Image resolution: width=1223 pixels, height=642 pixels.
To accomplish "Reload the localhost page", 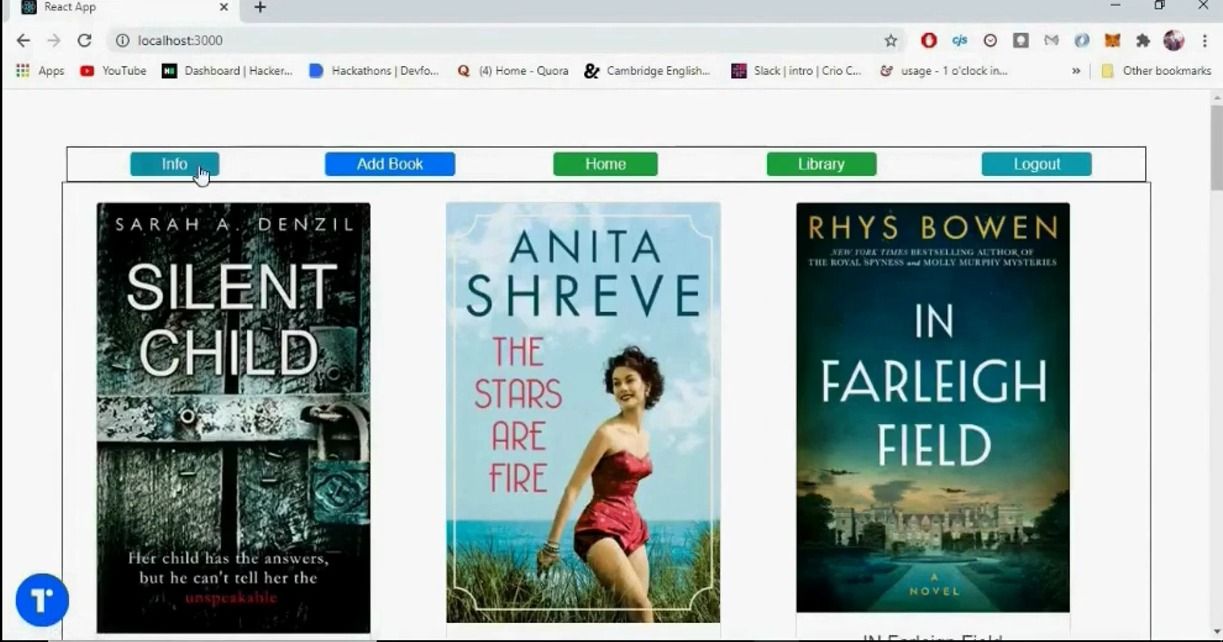I will (85, 41).
